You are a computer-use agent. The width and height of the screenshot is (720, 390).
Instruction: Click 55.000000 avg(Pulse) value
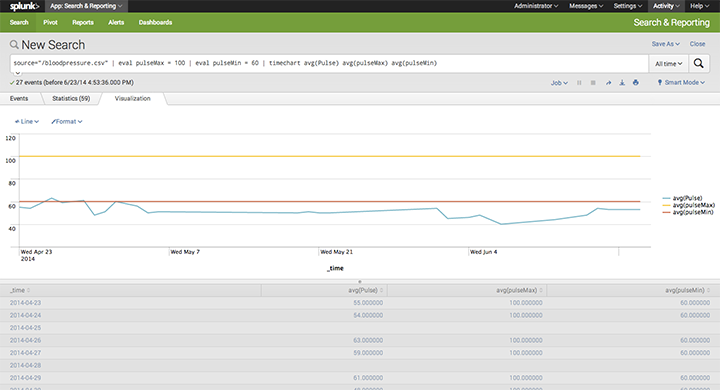click(368, 303)
